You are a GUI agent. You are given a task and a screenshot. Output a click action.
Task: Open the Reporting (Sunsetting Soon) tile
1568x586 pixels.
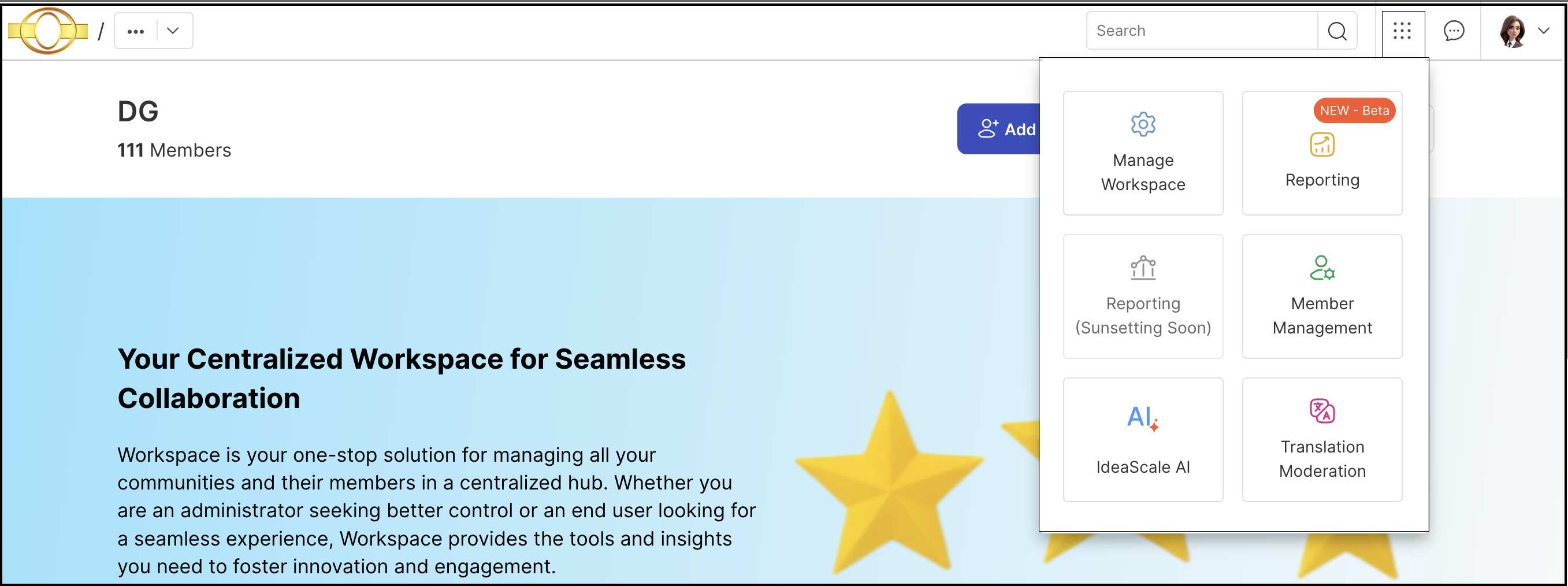pyautogui.click(x=1143, y=296)
